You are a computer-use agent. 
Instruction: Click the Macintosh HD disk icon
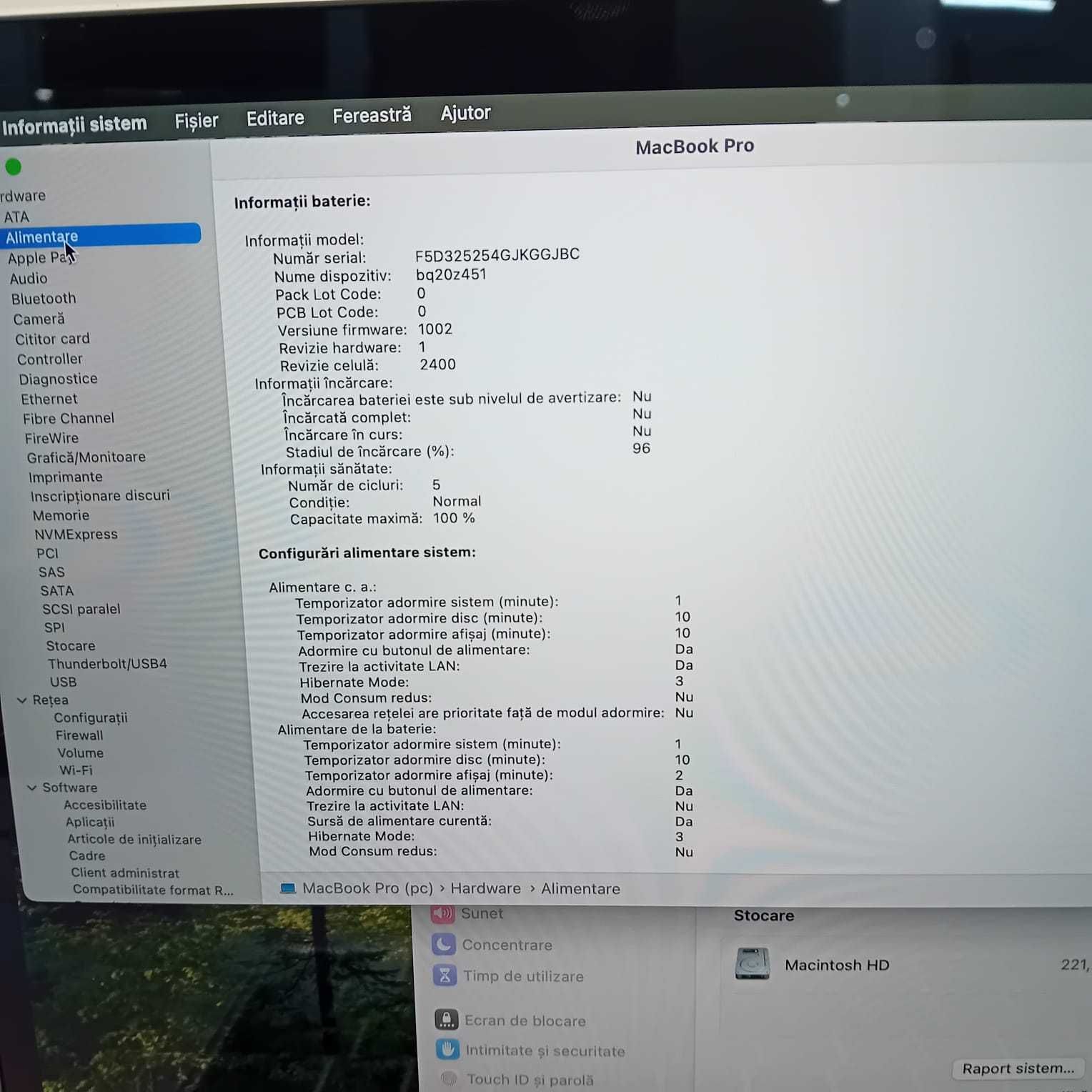[x=753, y=964]
